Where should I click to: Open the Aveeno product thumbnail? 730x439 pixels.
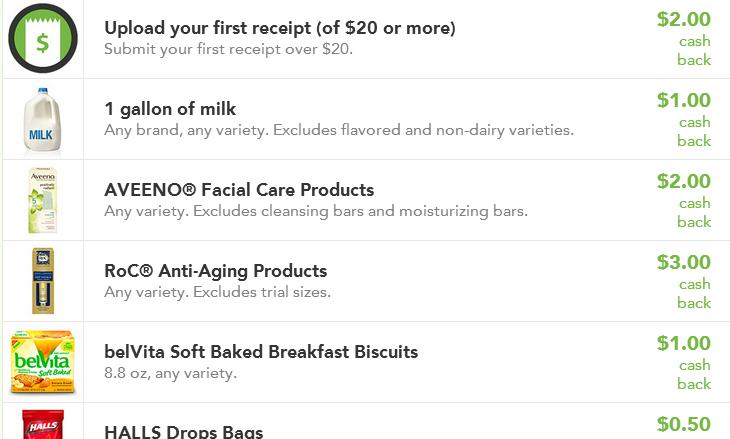pyautogui.click(x=42, y=200)
